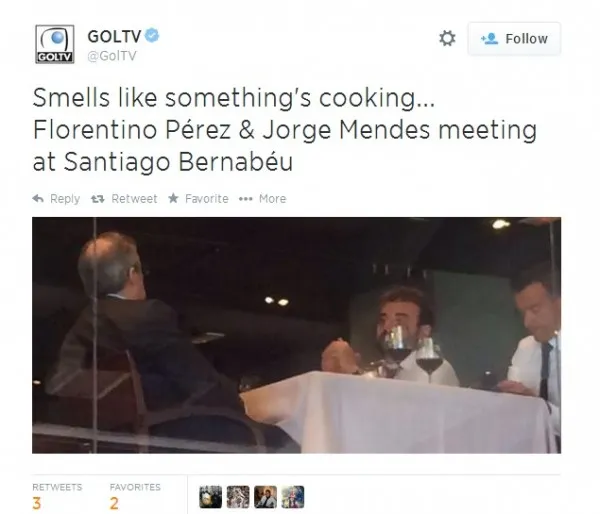Mark tweet as Favorite
This screenshot has width=600, height=514.
198,199
